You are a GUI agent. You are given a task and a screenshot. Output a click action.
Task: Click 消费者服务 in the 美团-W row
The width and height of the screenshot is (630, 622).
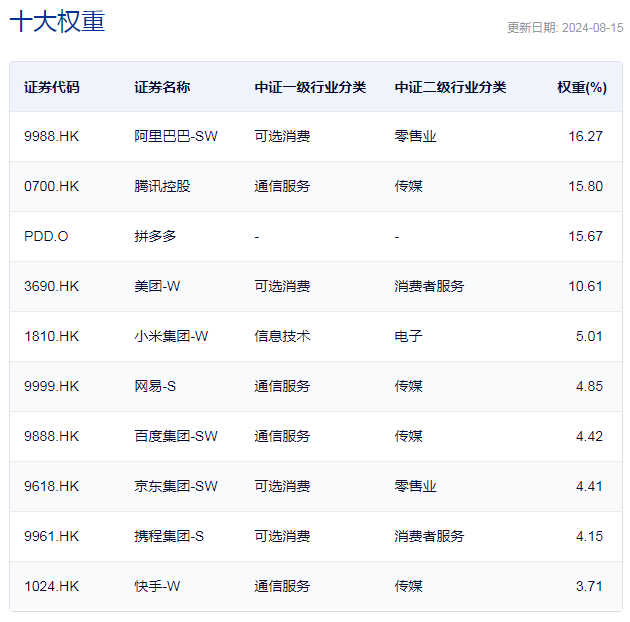429,286
